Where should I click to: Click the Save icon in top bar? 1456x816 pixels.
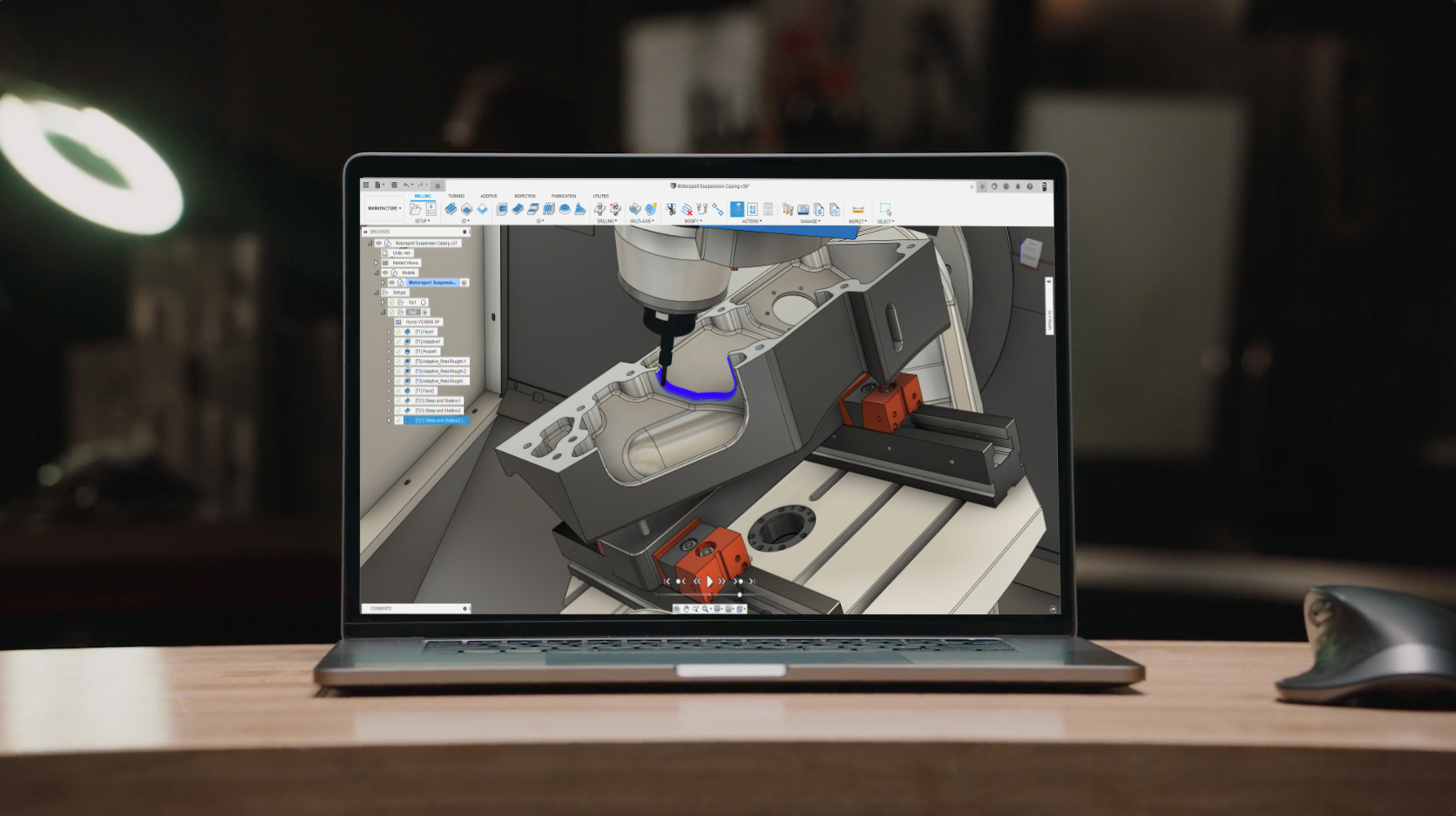coord(394,186)
